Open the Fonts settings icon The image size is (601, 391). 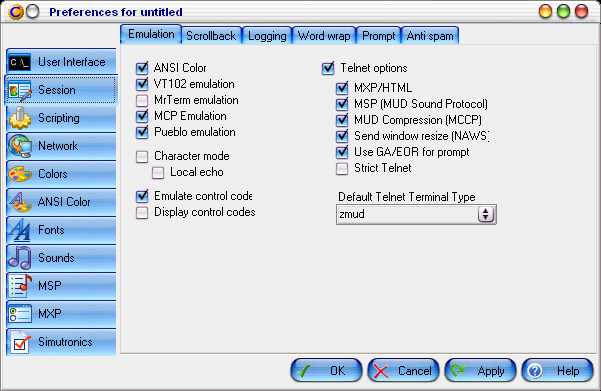[20, 230]
